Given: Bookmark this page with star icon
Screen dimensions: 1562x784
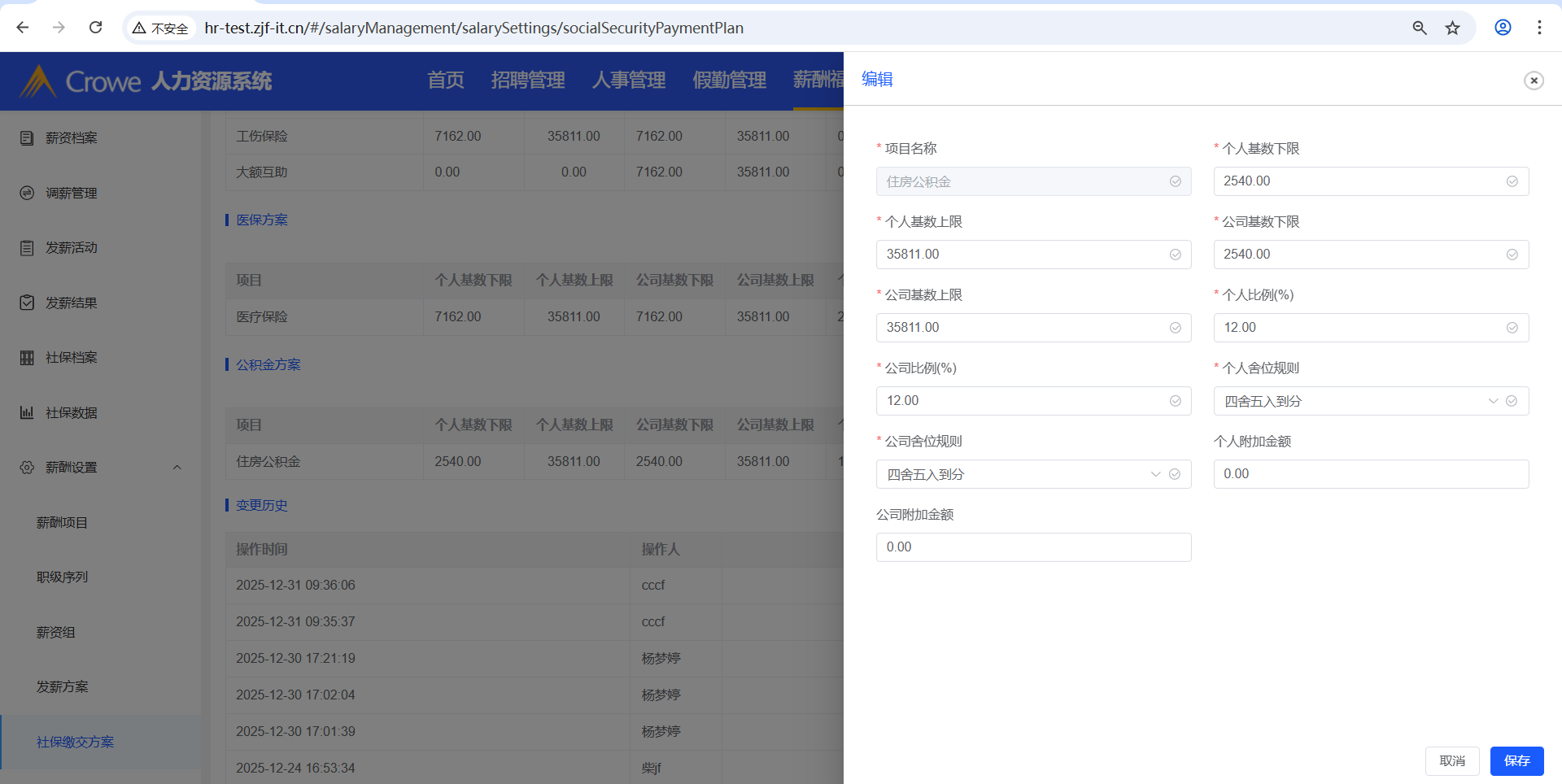Looking at the screenshot, I should [1452, 28].
